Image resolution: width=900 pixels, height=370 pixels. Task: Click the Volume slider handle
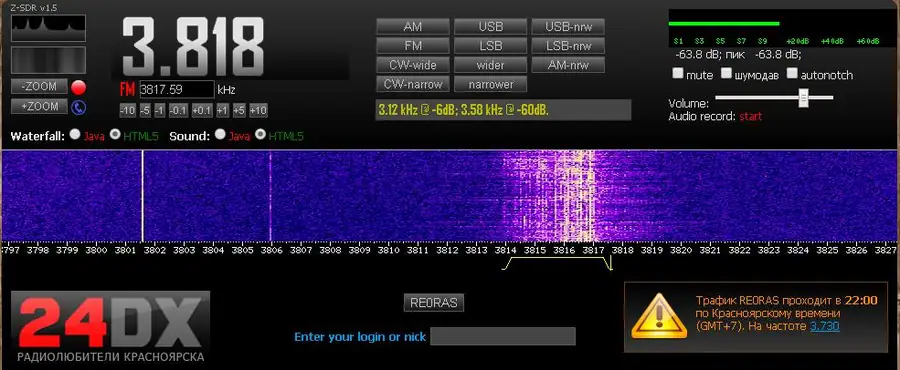[804, 98]
